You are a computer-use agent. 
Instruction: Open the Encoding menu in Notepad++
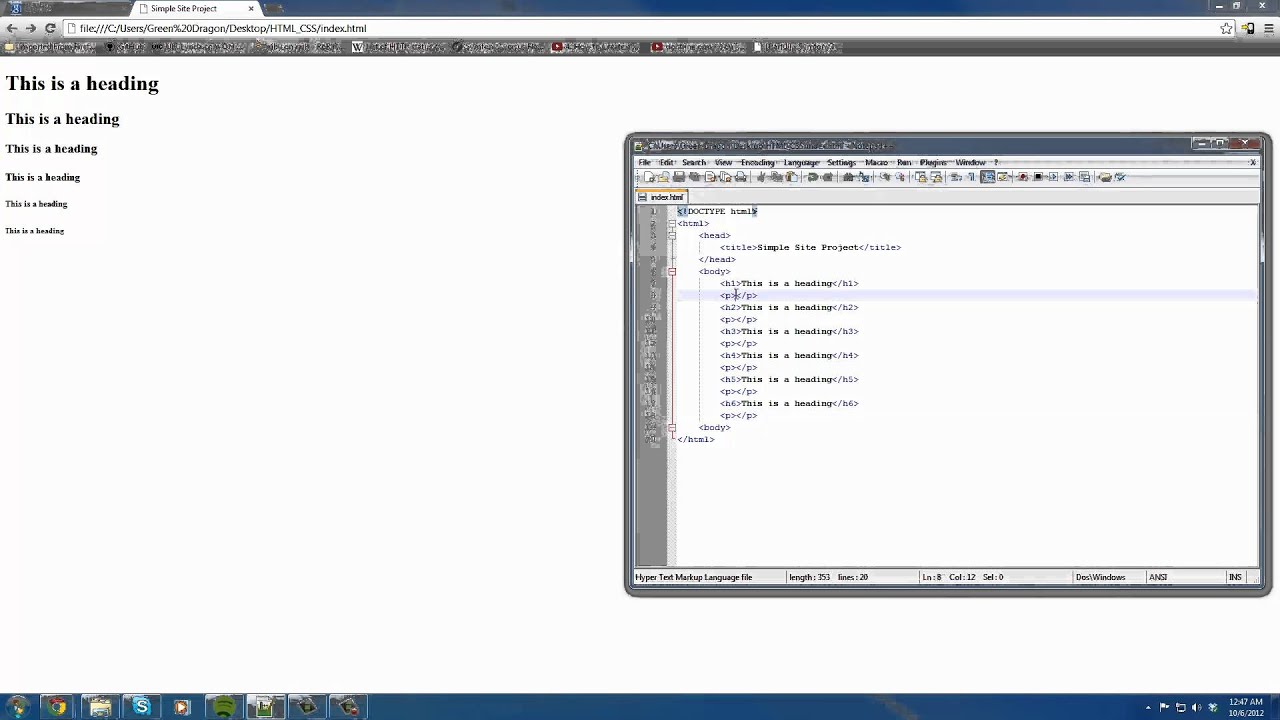coord(758,162)
